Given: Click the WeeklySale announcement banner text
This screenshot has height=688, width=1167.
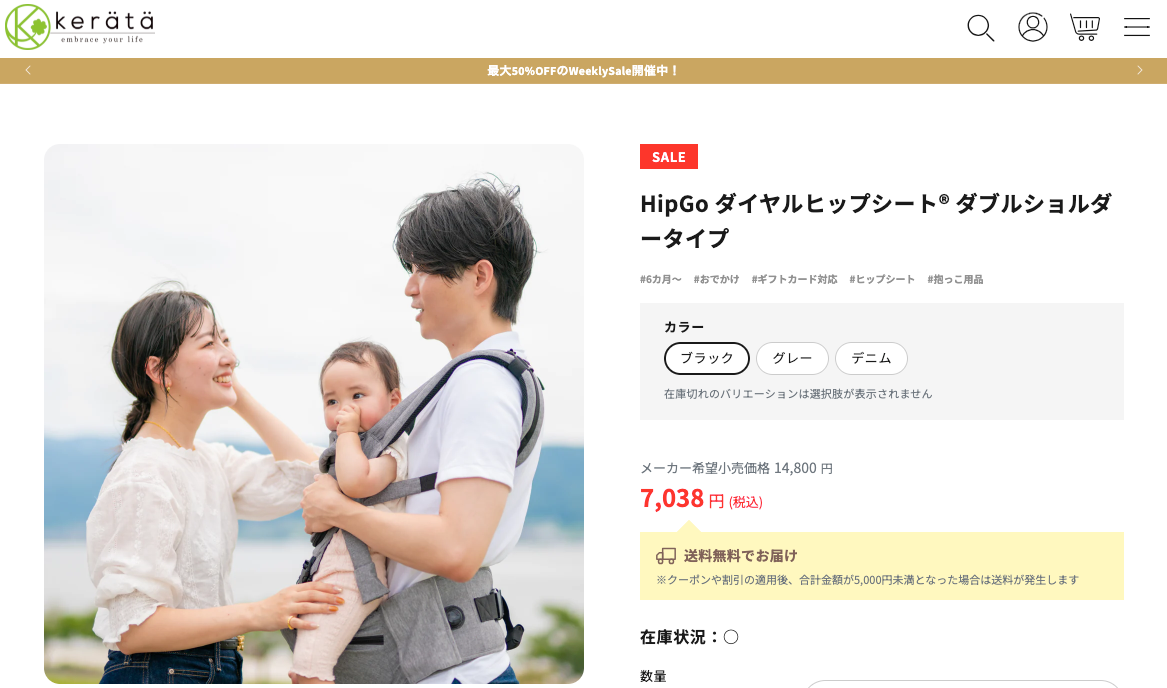Looking at the screenshot, I should [583, 71].
